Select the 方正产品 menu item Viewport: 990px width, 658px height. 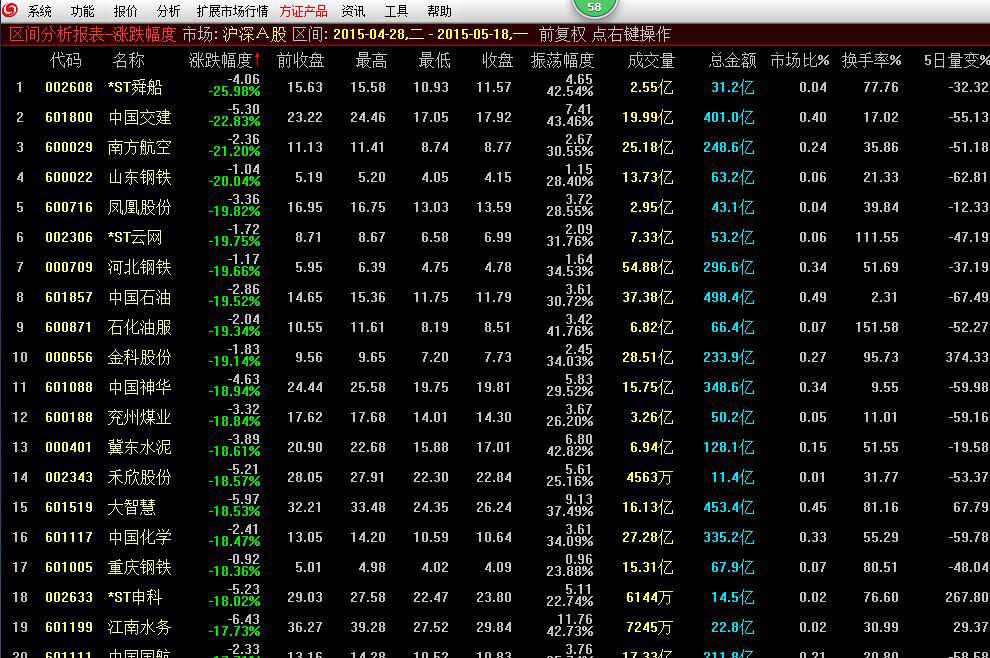click(x=303, y=11)
